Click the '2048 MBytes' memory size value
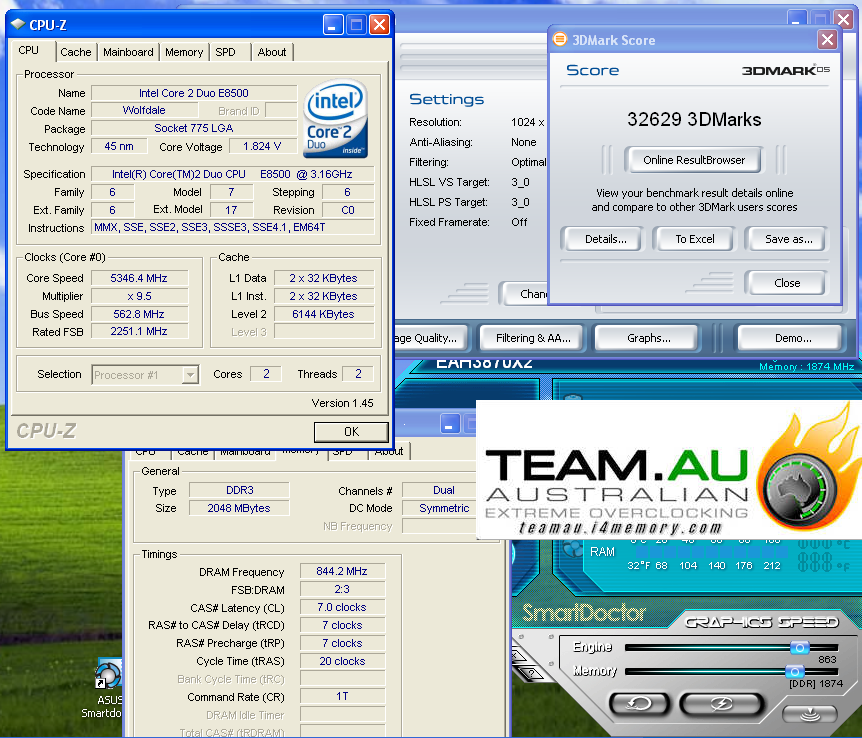The image size is (862, 738). click(239, 508)
